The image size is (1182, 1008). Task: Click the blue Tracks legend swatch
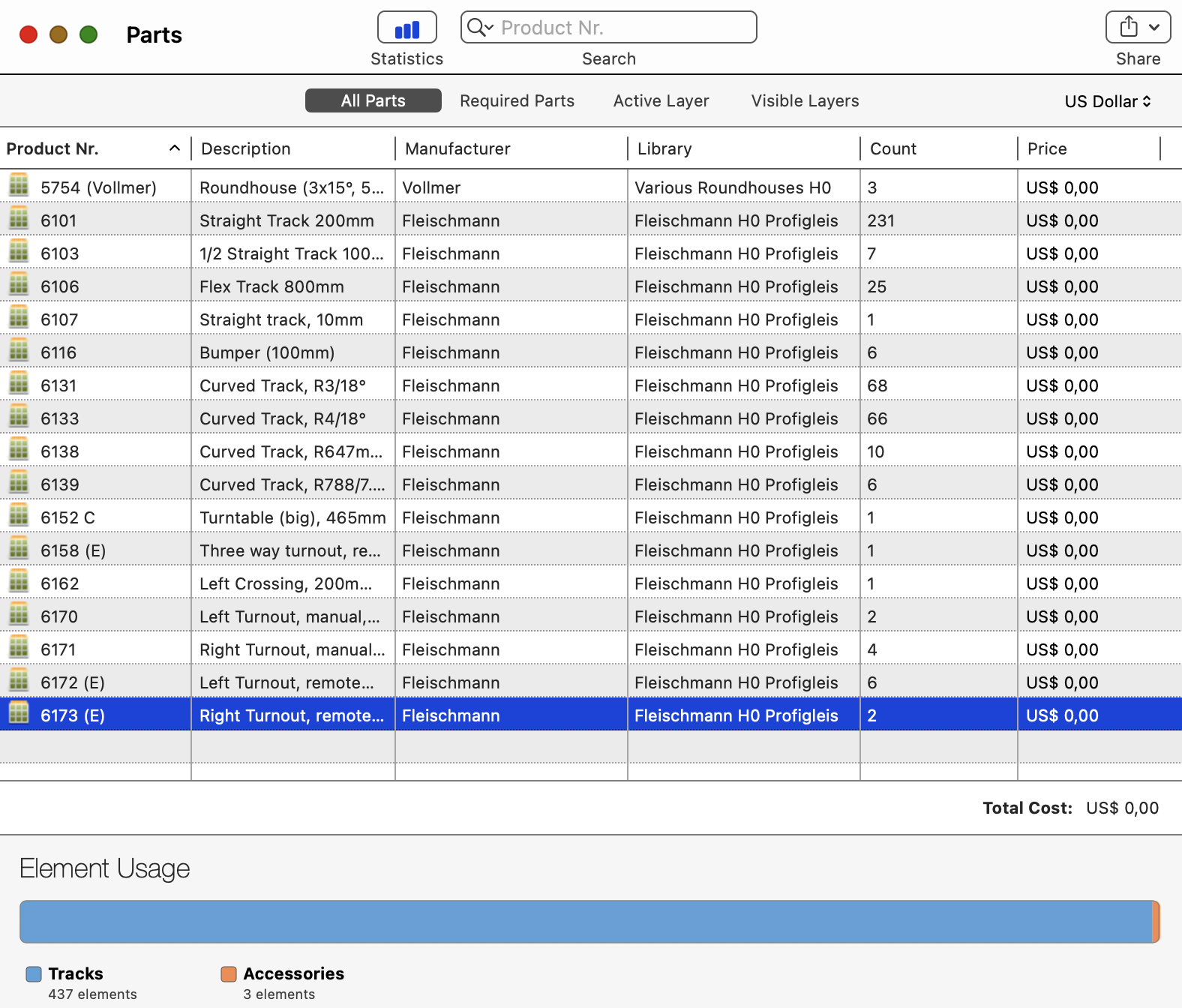[x=34, y=973]
